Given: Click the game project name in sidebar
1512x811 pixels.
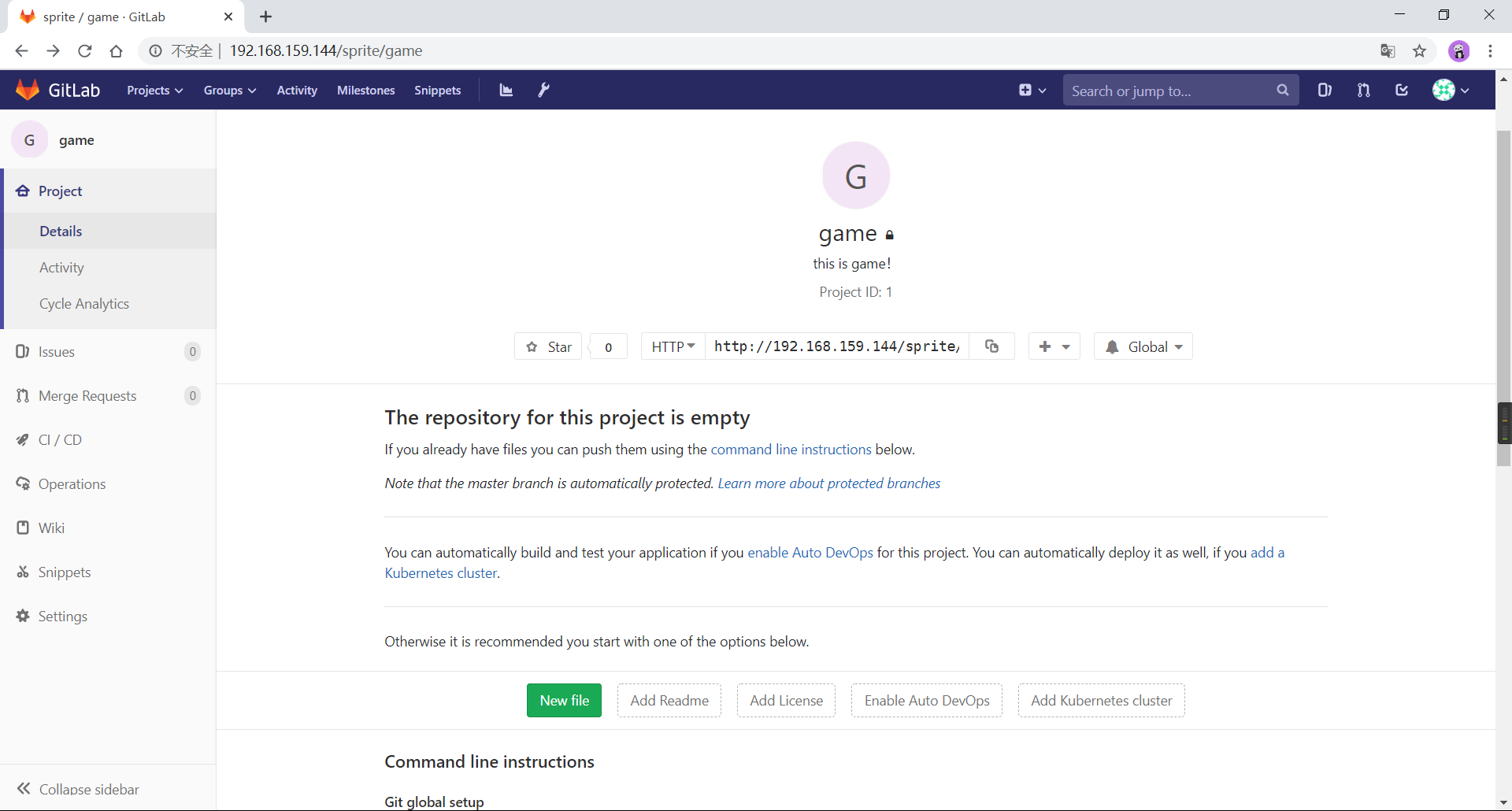Looking at the screenshot, I should coord(76,140).
